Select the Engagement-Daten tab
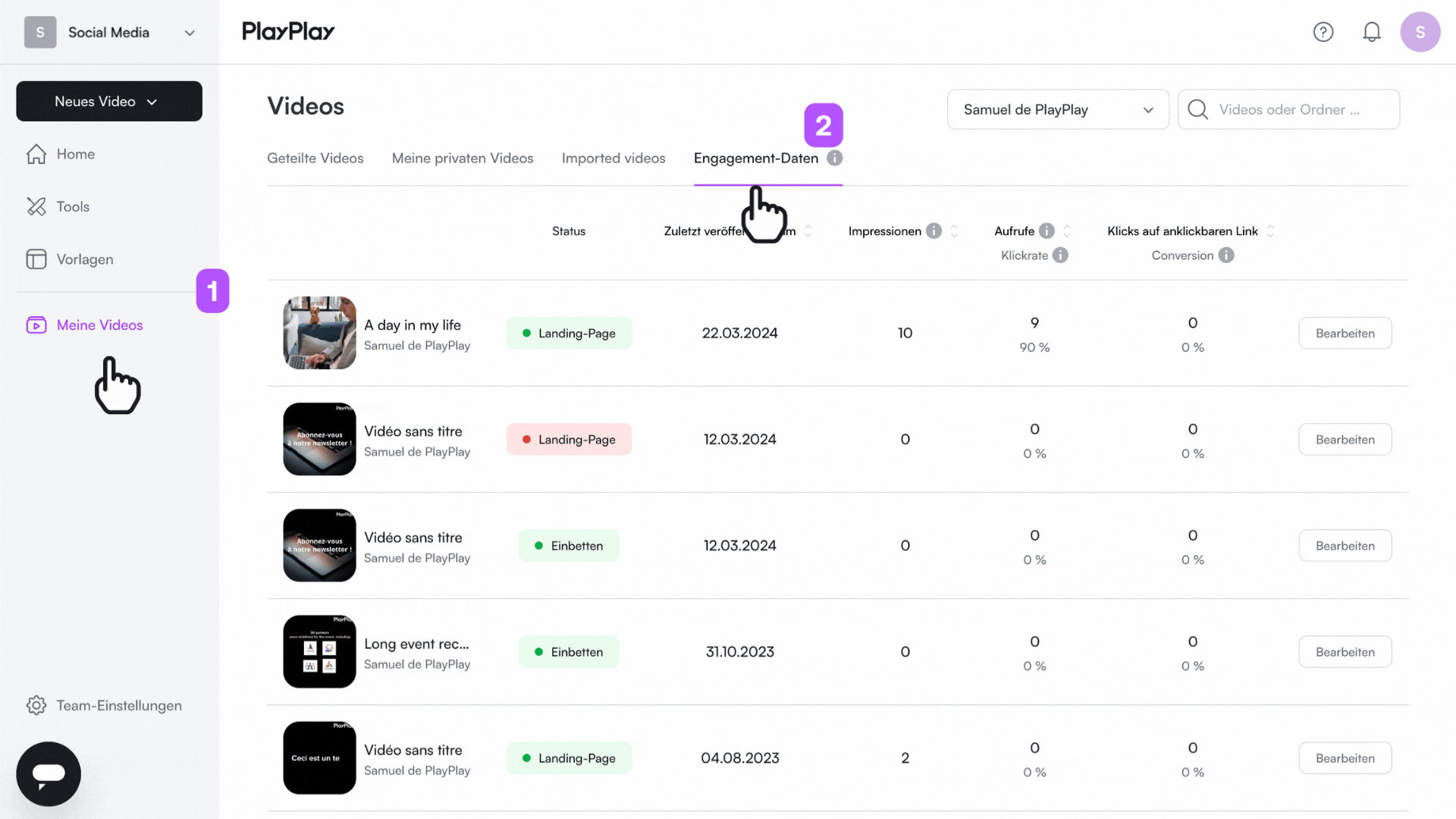 coord(756,158)
